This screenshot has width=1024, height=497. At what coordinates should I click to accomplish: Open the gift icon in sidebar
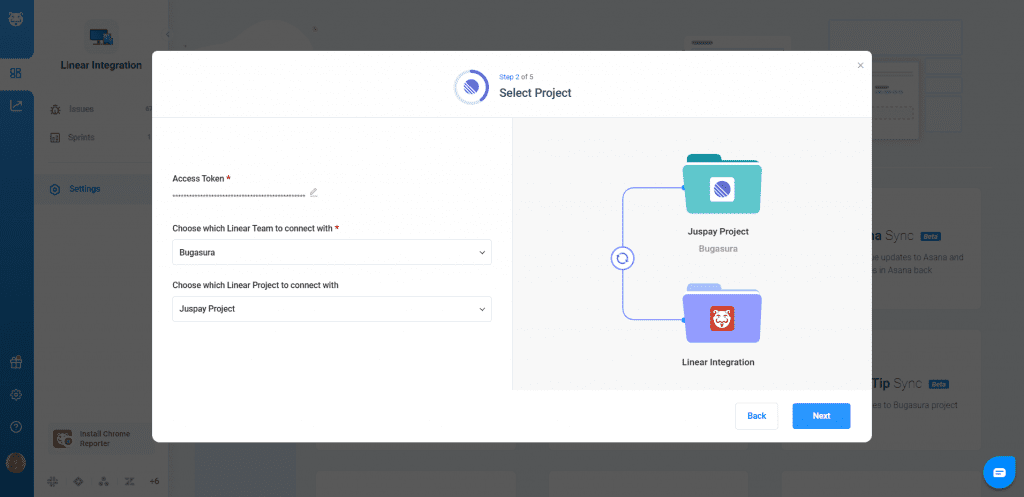(x=16, y=362)
